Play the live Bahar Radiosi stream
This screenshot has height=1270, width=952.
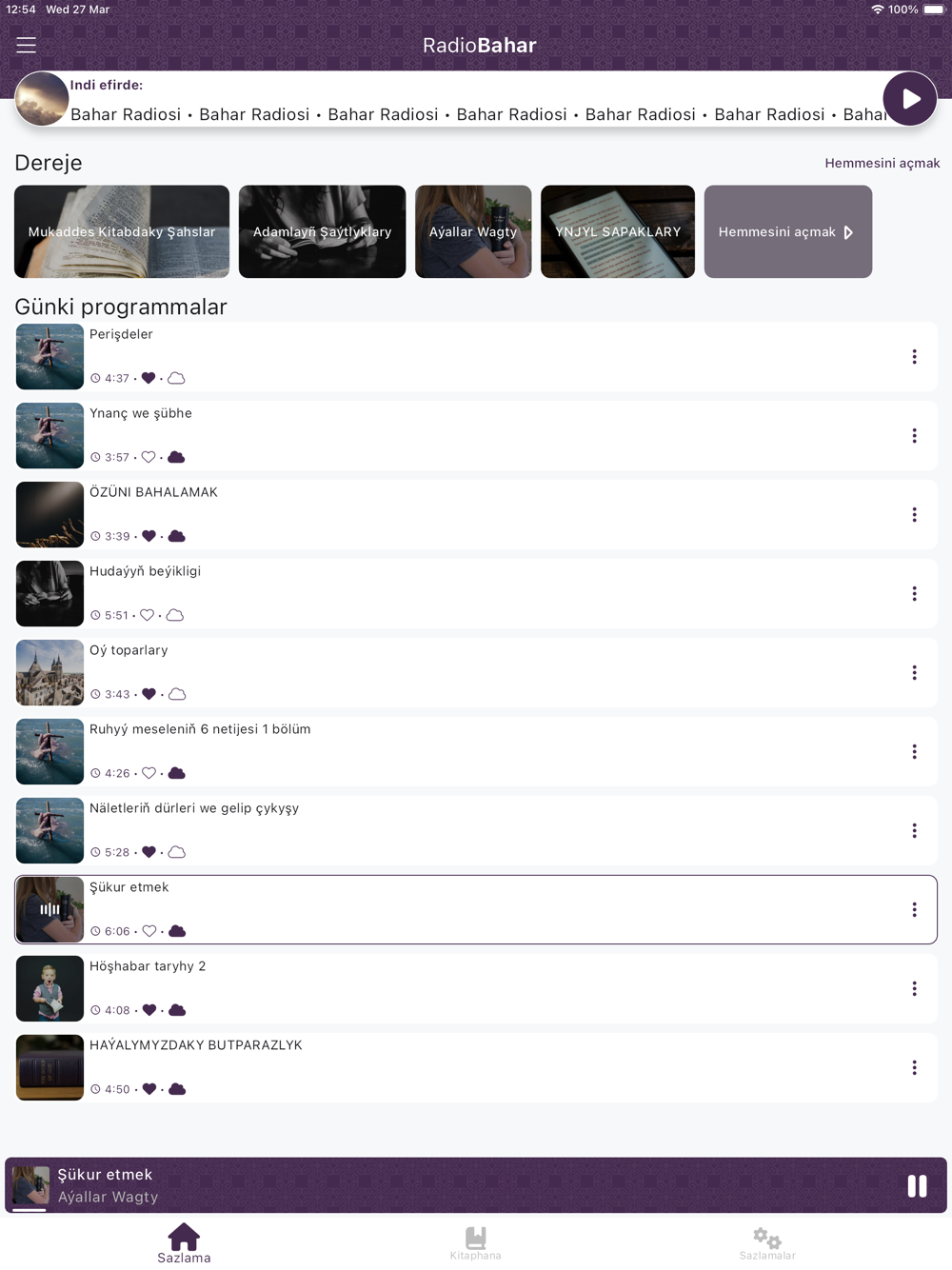(x=909, y=98)
